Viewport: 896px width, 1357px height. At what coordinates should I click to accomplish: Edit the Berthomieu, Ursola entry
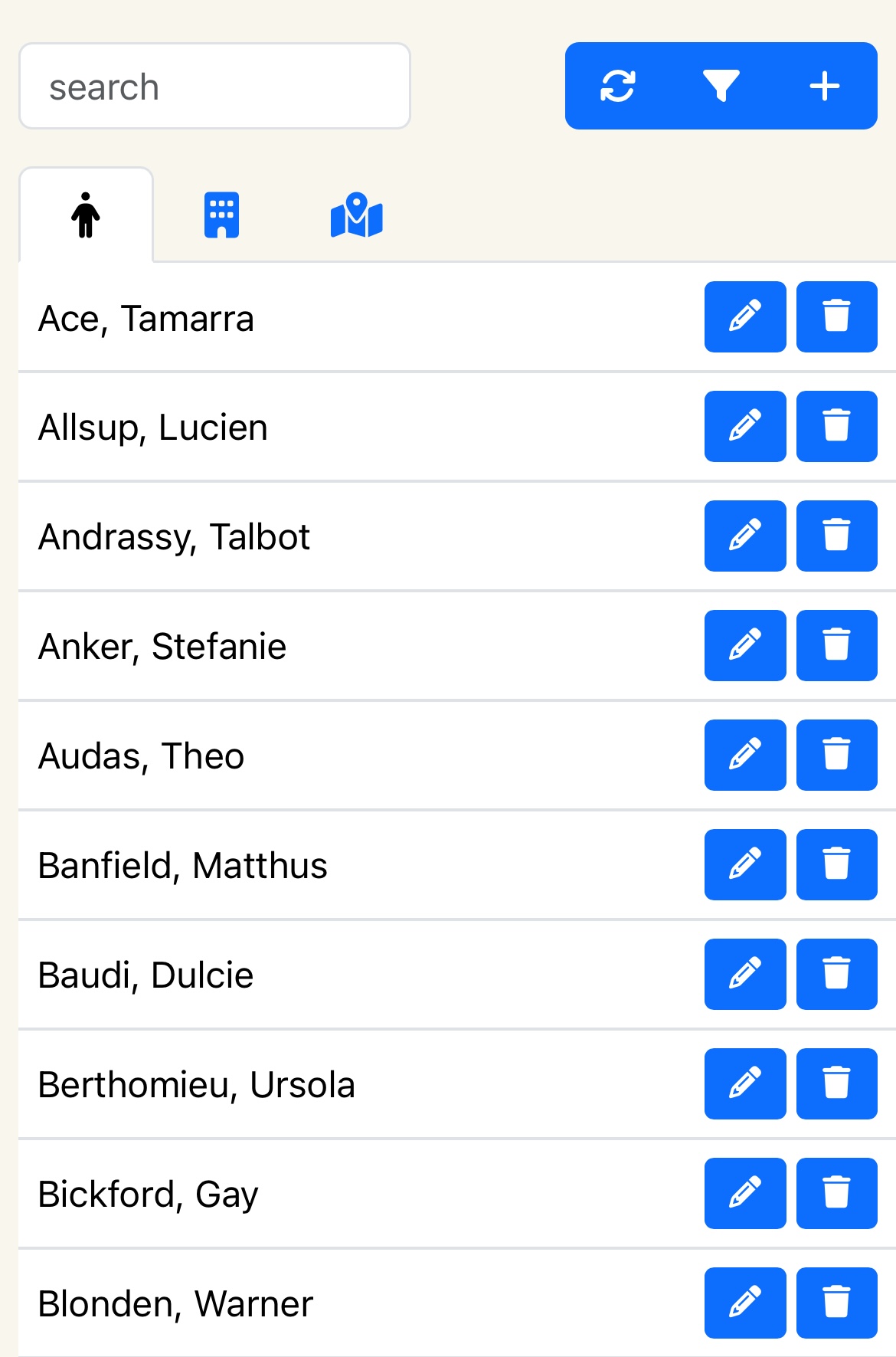click(745, 1083)
